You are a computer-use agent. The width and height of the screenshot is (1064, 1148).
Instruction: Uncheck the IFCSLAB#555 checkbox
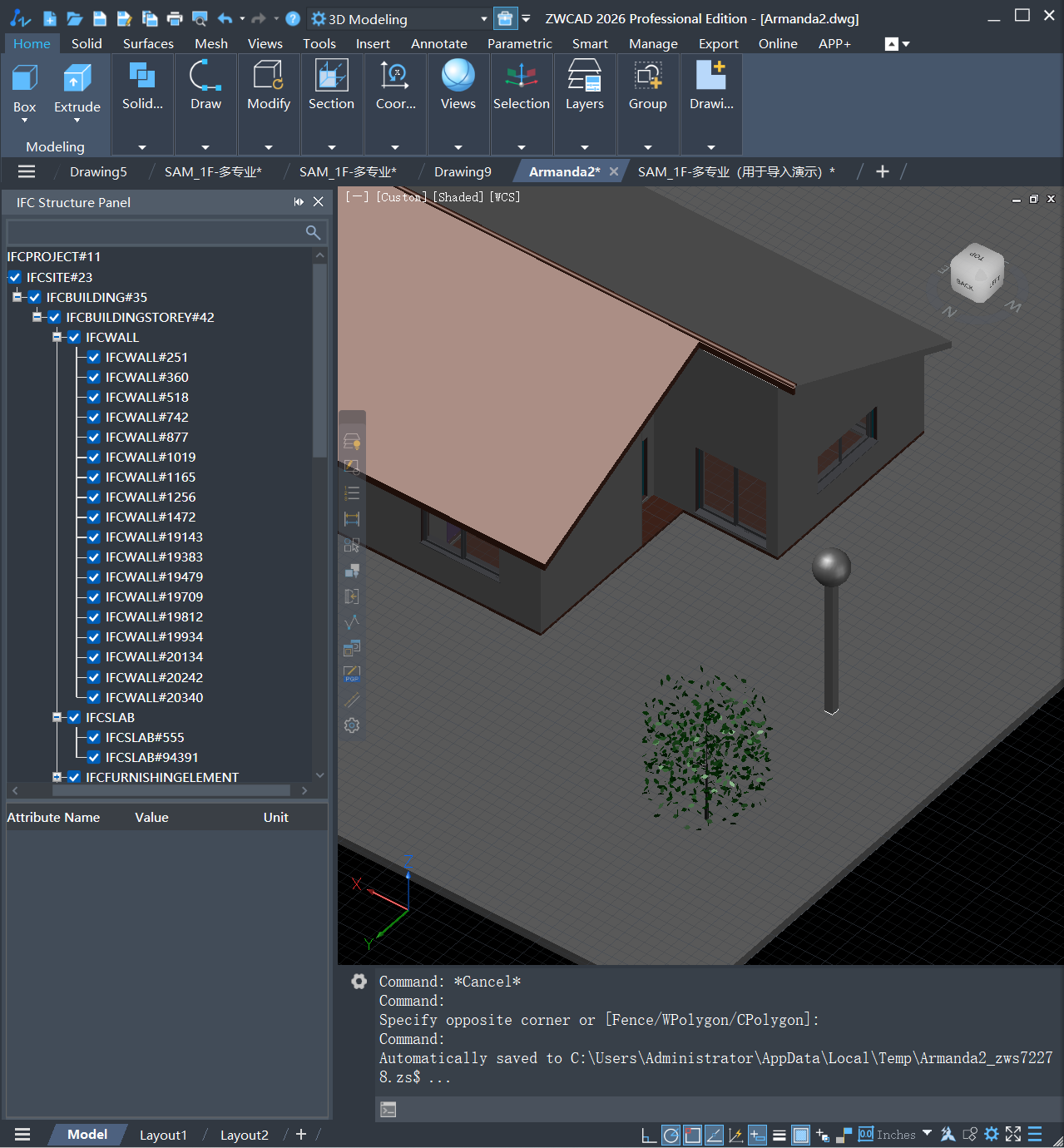(94, 738)
